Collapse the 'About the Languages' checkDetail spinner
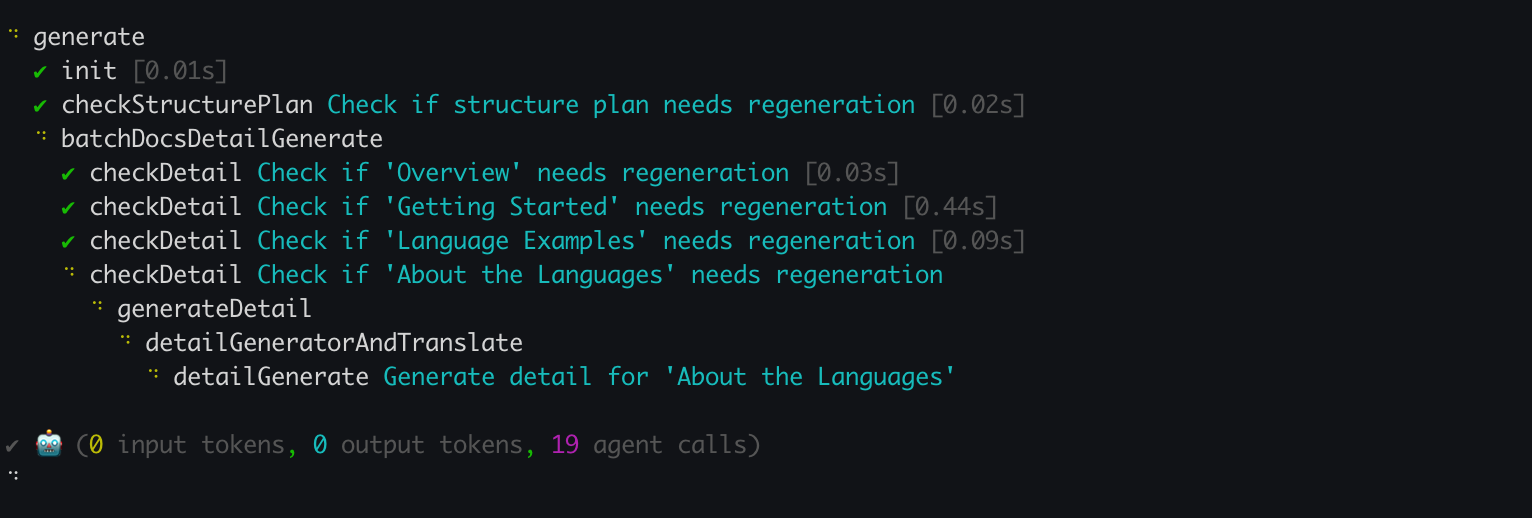This screenshot has height=518, width=1532. click(70, 272)
